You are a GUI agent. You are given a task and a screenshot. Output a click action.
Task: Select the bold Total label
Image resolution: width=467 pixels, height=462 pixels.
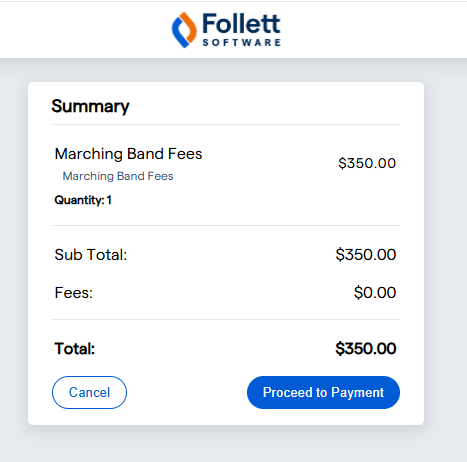pos(75,349)
